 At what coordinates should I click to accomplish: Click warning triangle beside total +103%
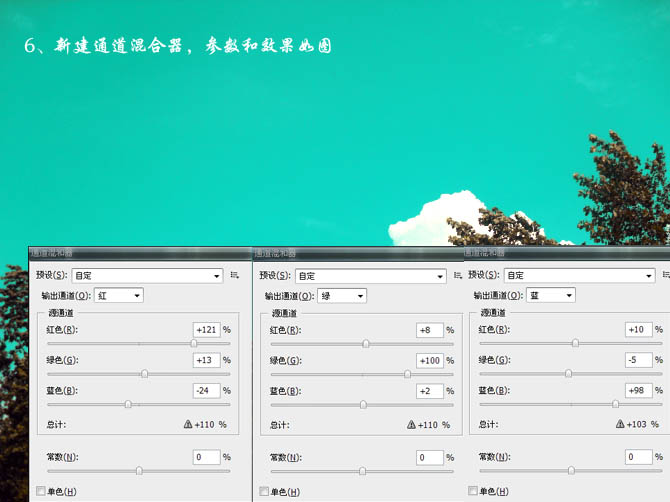pyautogui.click(x=620, y=424)
